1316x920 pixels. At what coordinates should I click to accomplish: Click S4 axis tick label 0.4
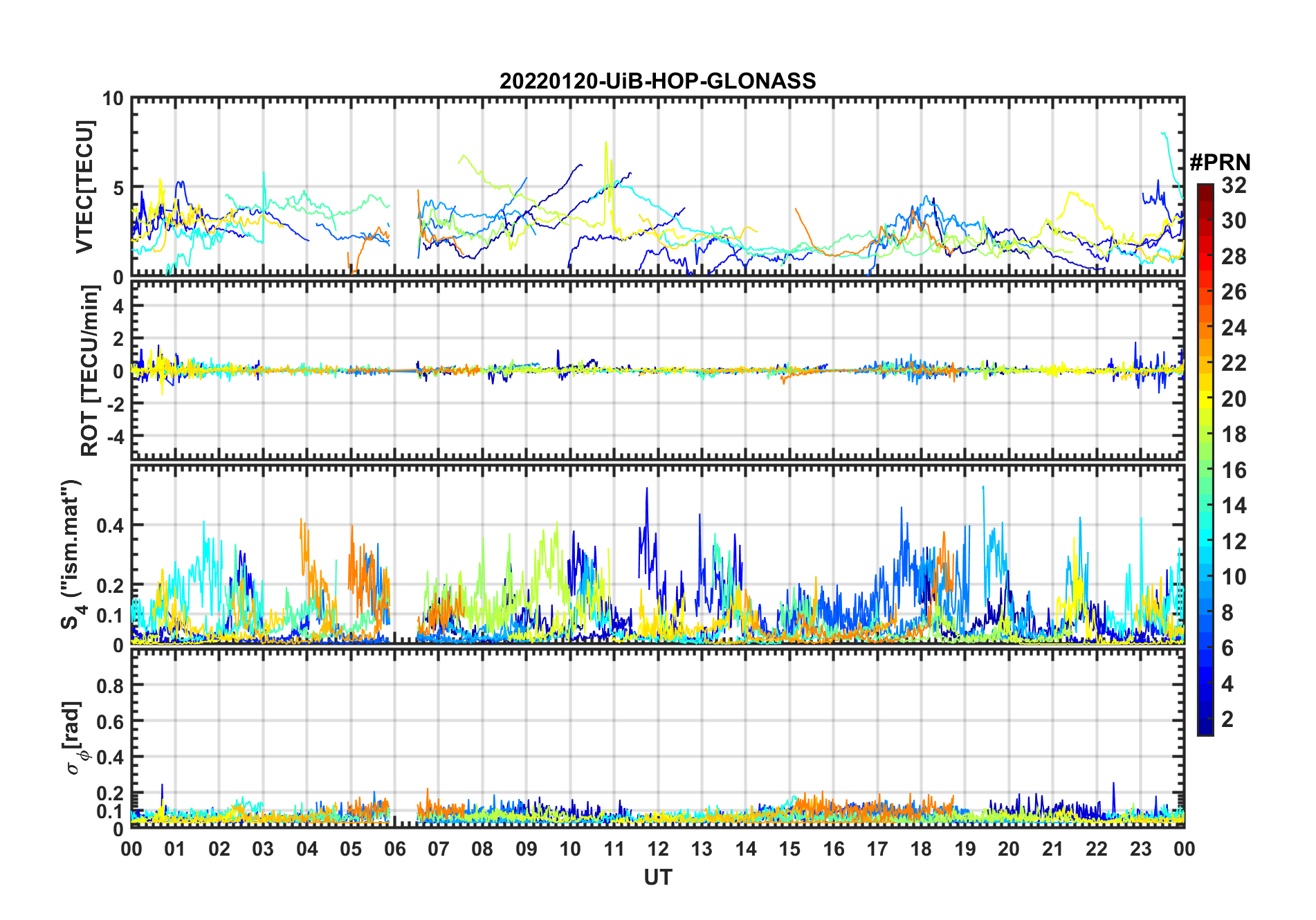pos(111,526)
